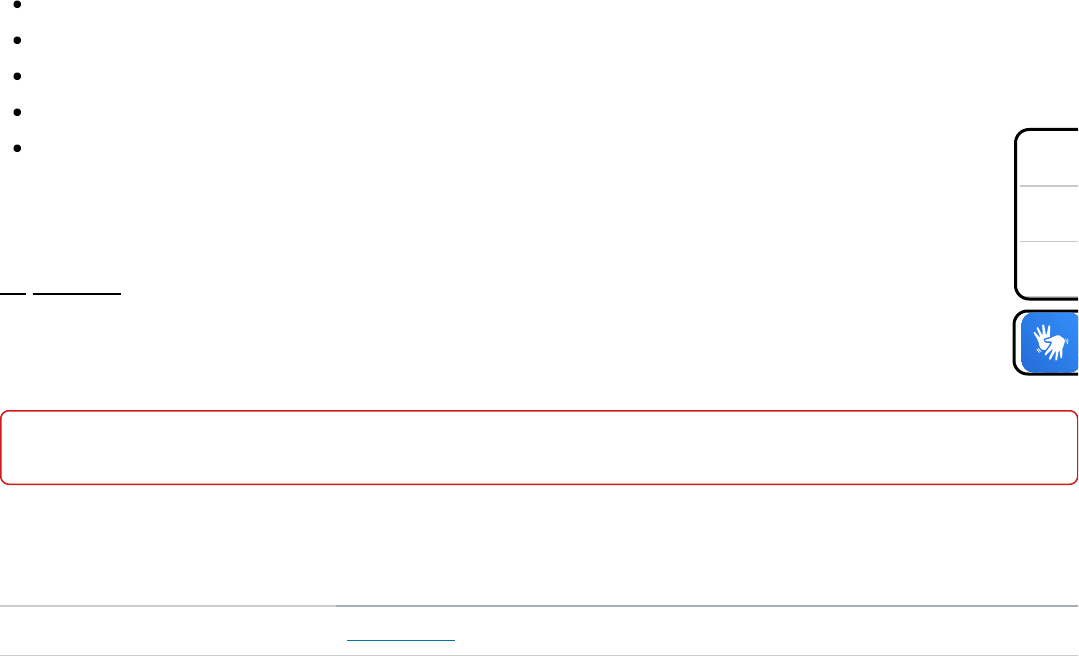The width and height of the screenshot is (1079, 656).
Task: Click the longer black underlined link
Action: click(77, 294)
